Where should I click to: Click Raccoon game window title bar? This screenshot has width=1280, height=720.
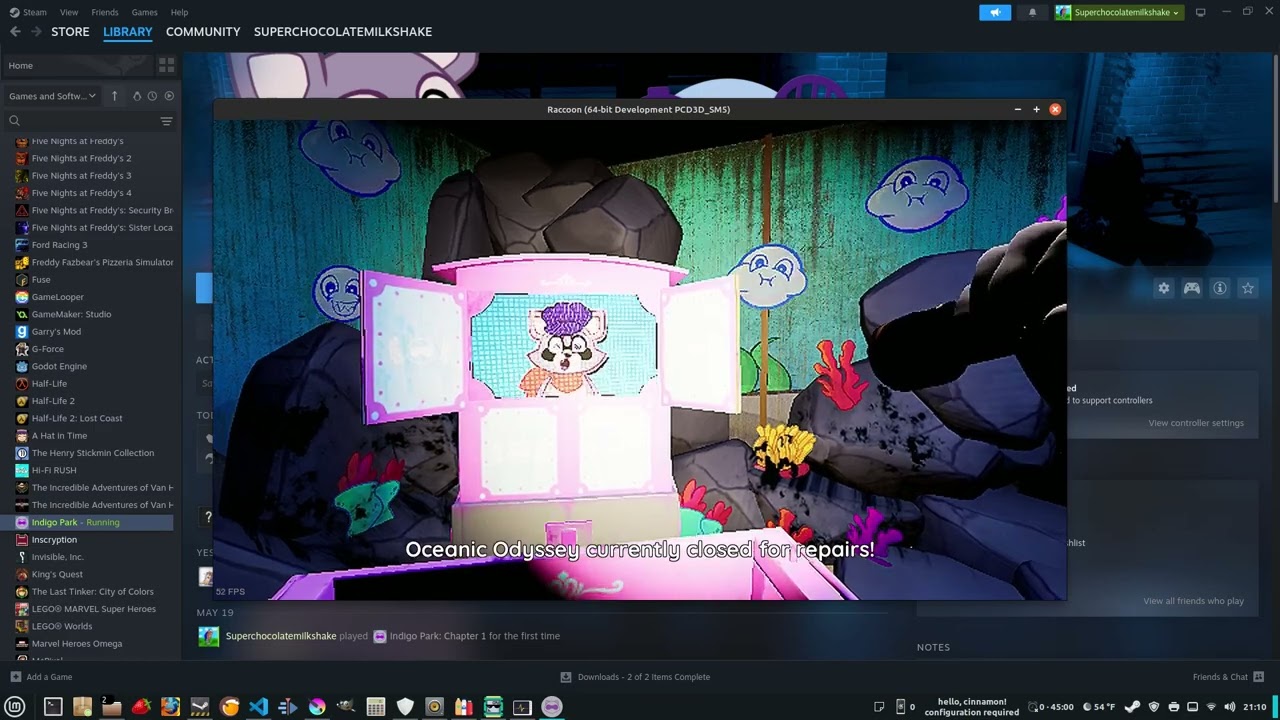pyautogui.click(x=638, y=109)
